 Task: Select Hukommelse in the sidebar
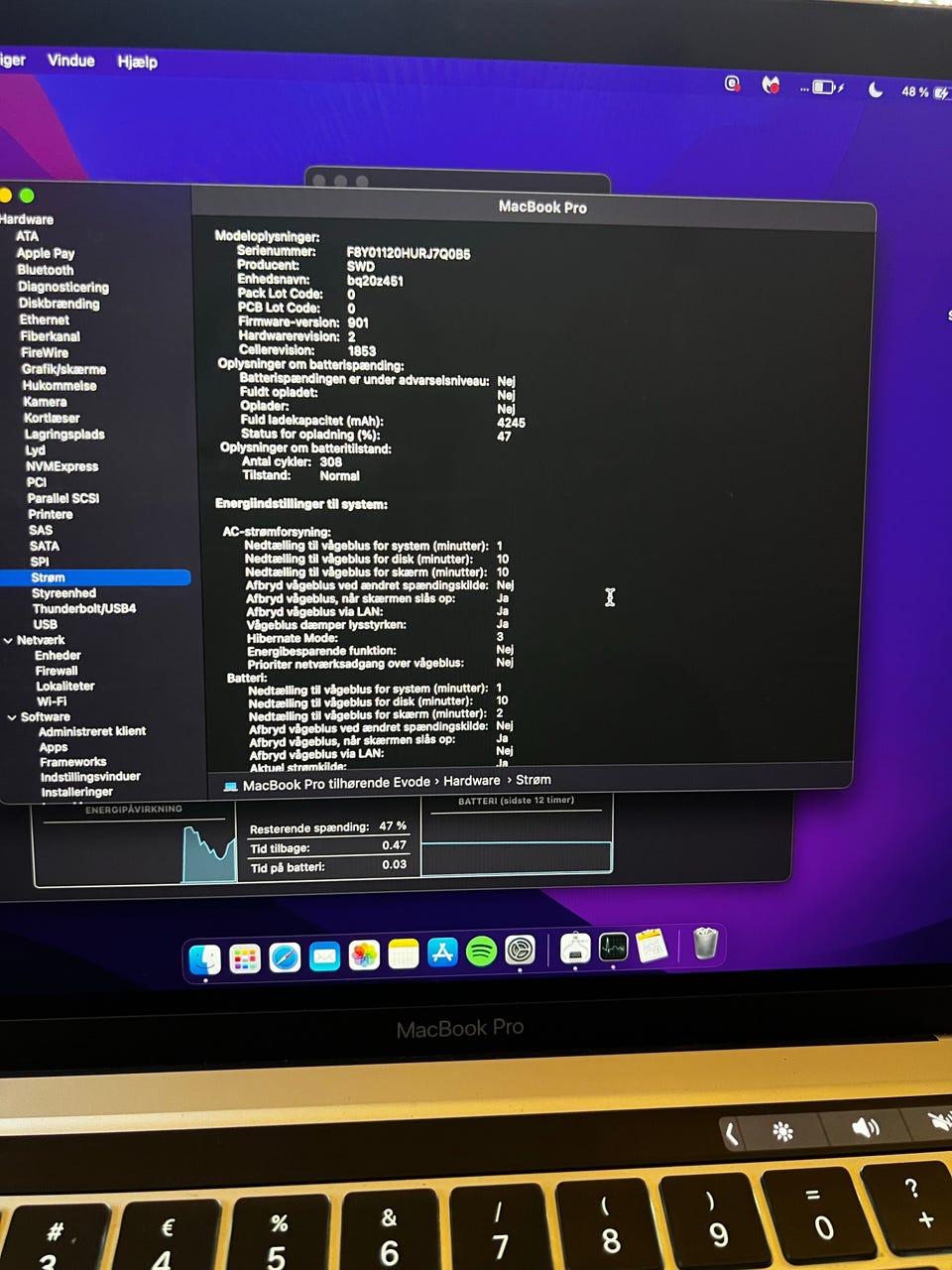tap(59, 385)
